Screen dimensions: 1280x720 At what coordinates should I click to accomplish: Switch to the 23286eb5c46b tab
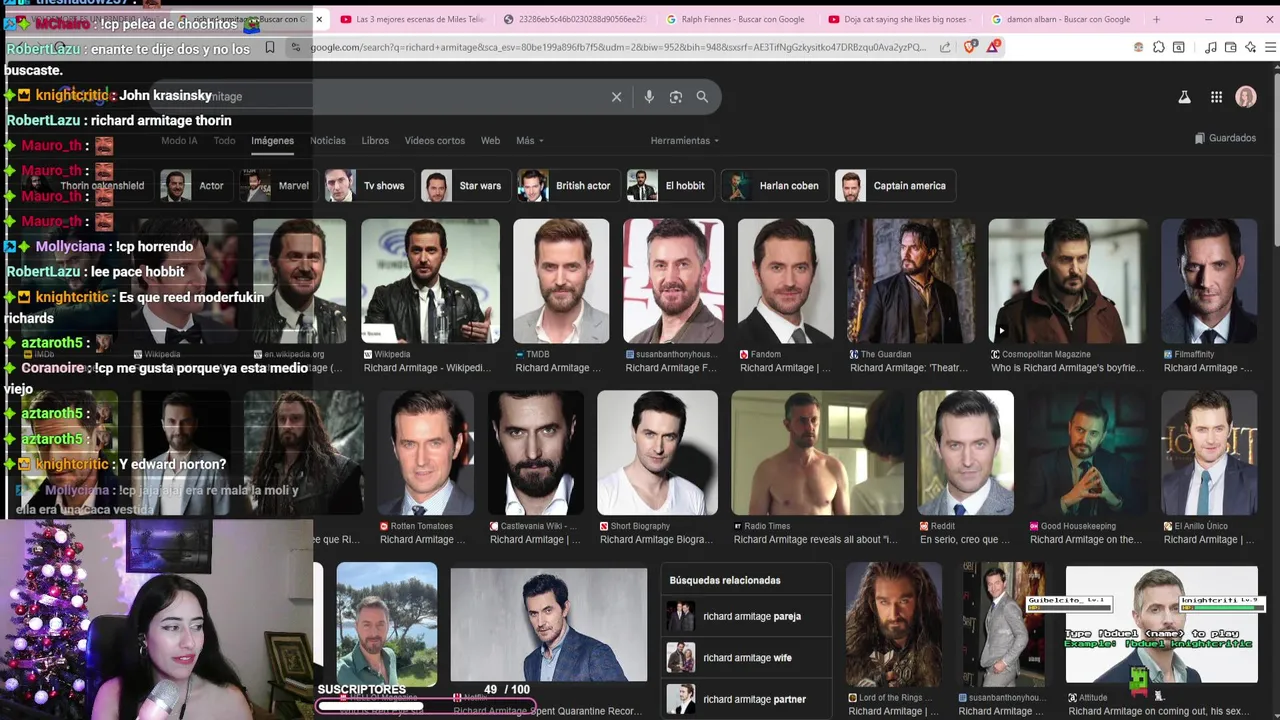pyautogui.click(x=575, y=19)
